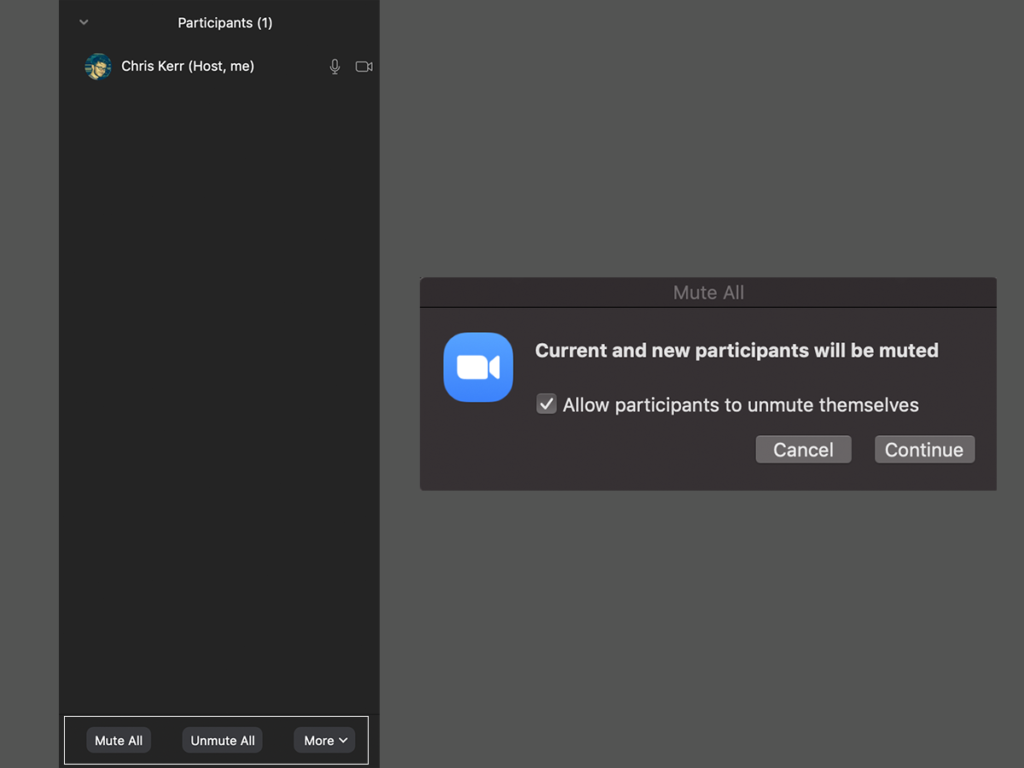Cancel the Mute All dialog

803,449
